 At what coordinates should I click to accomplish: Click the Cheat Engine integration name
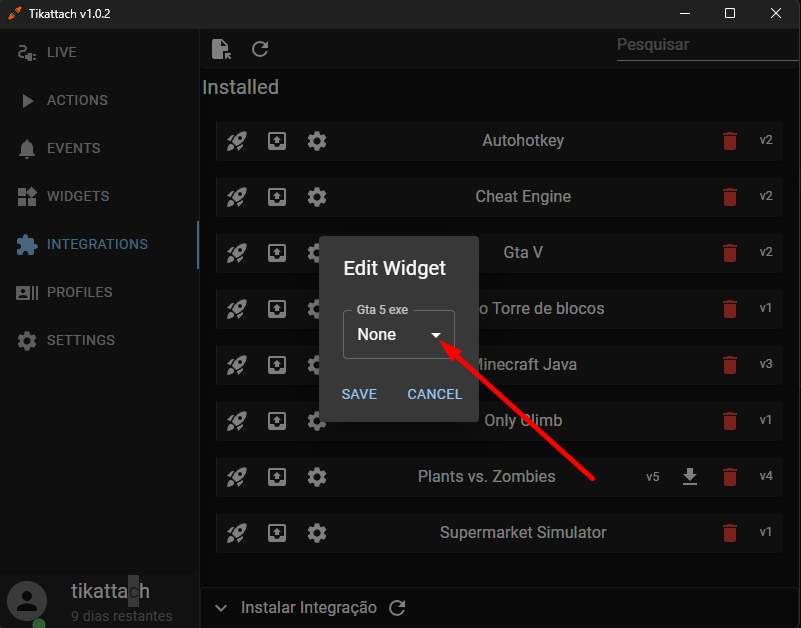pyautogui.click(x=523, y=197)
